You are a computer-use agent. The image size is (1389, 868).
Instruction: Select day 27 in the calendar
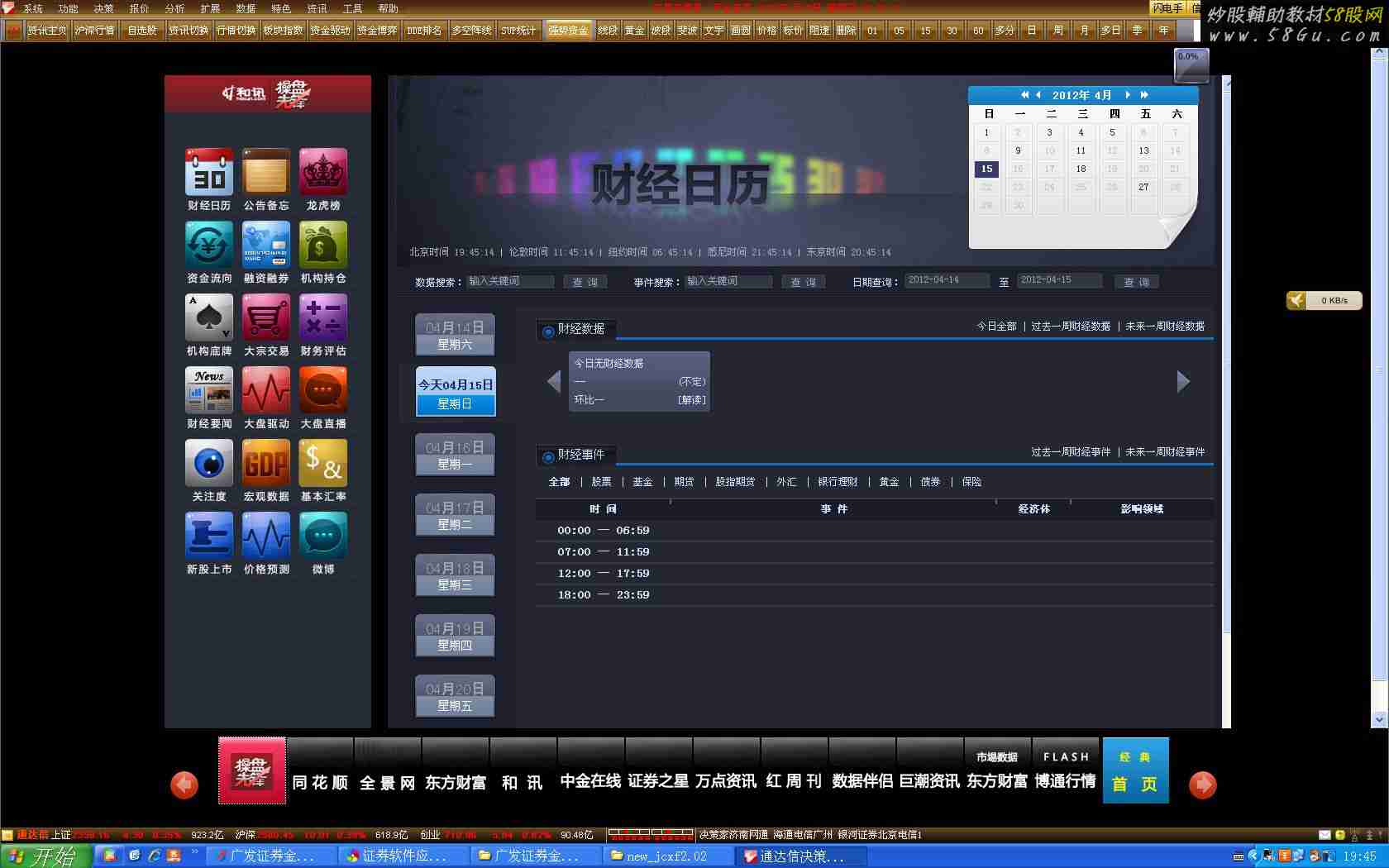point(1143,187)
